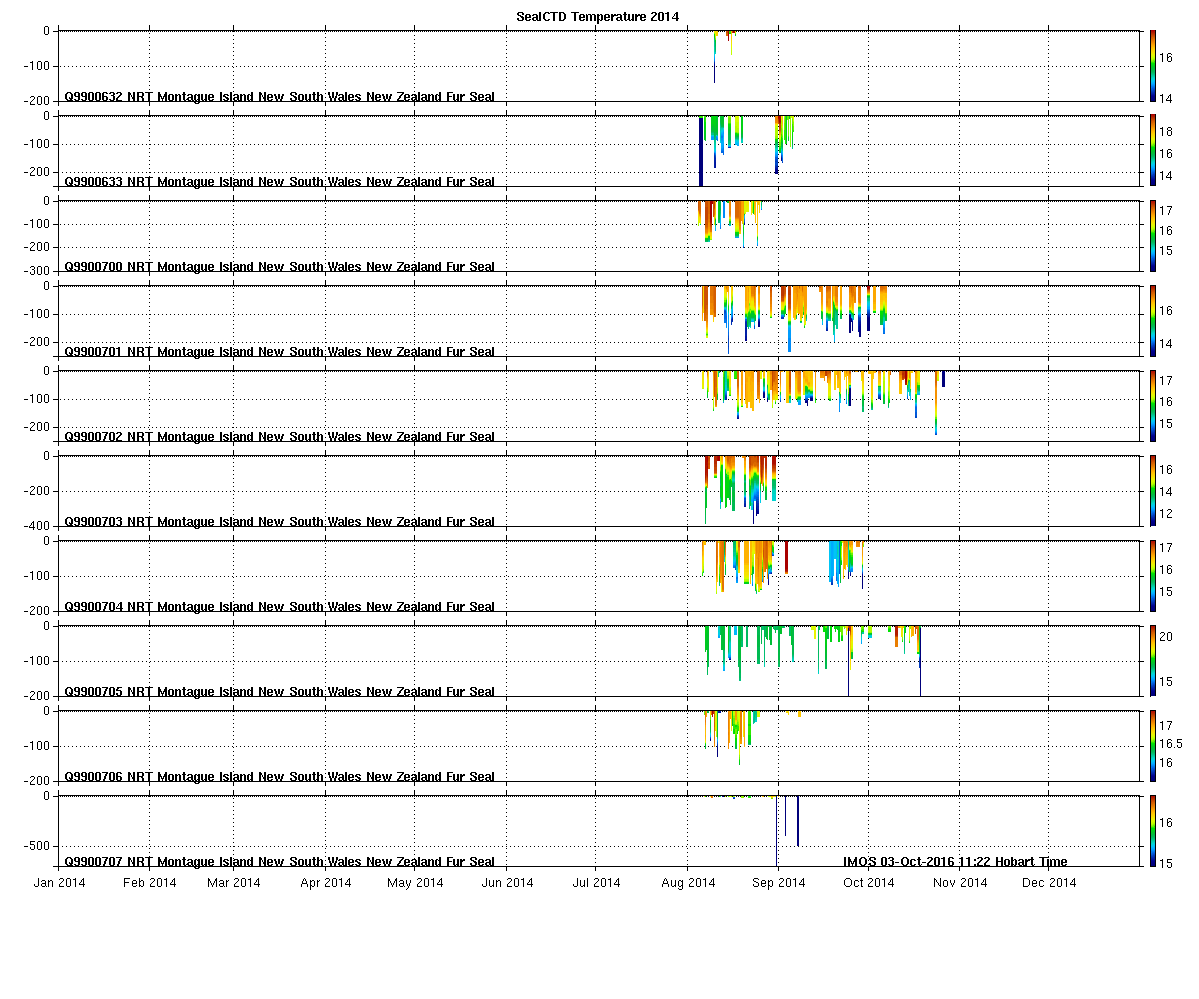Click the Q9900633 Montague Island panel label

point(279,181)
